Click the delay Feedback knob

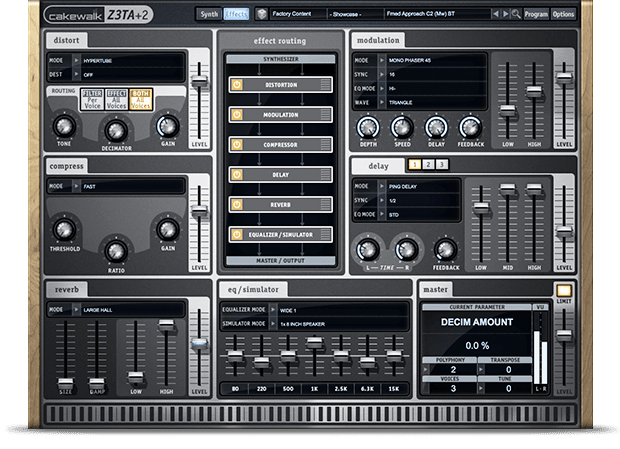click(x=446, y=249)
